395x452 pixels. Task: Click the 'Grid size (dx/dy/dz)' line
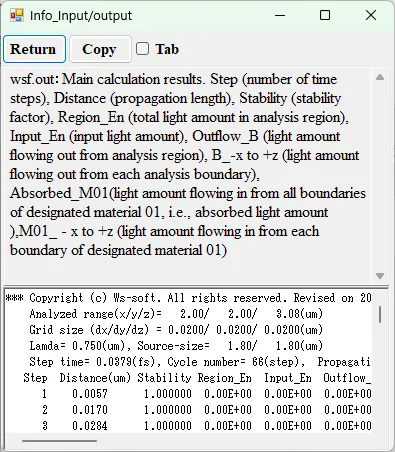tap(176, 330)
